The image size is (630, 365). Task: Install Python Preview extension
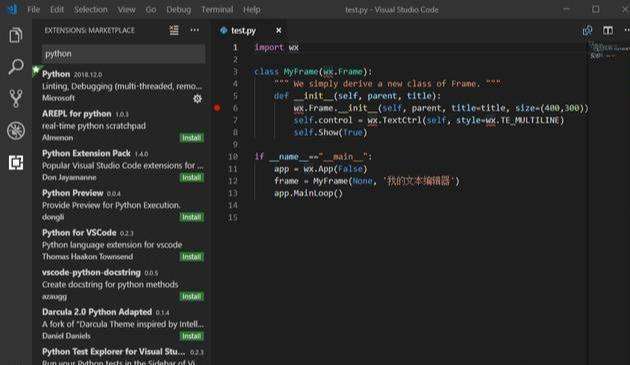(191, 217)
